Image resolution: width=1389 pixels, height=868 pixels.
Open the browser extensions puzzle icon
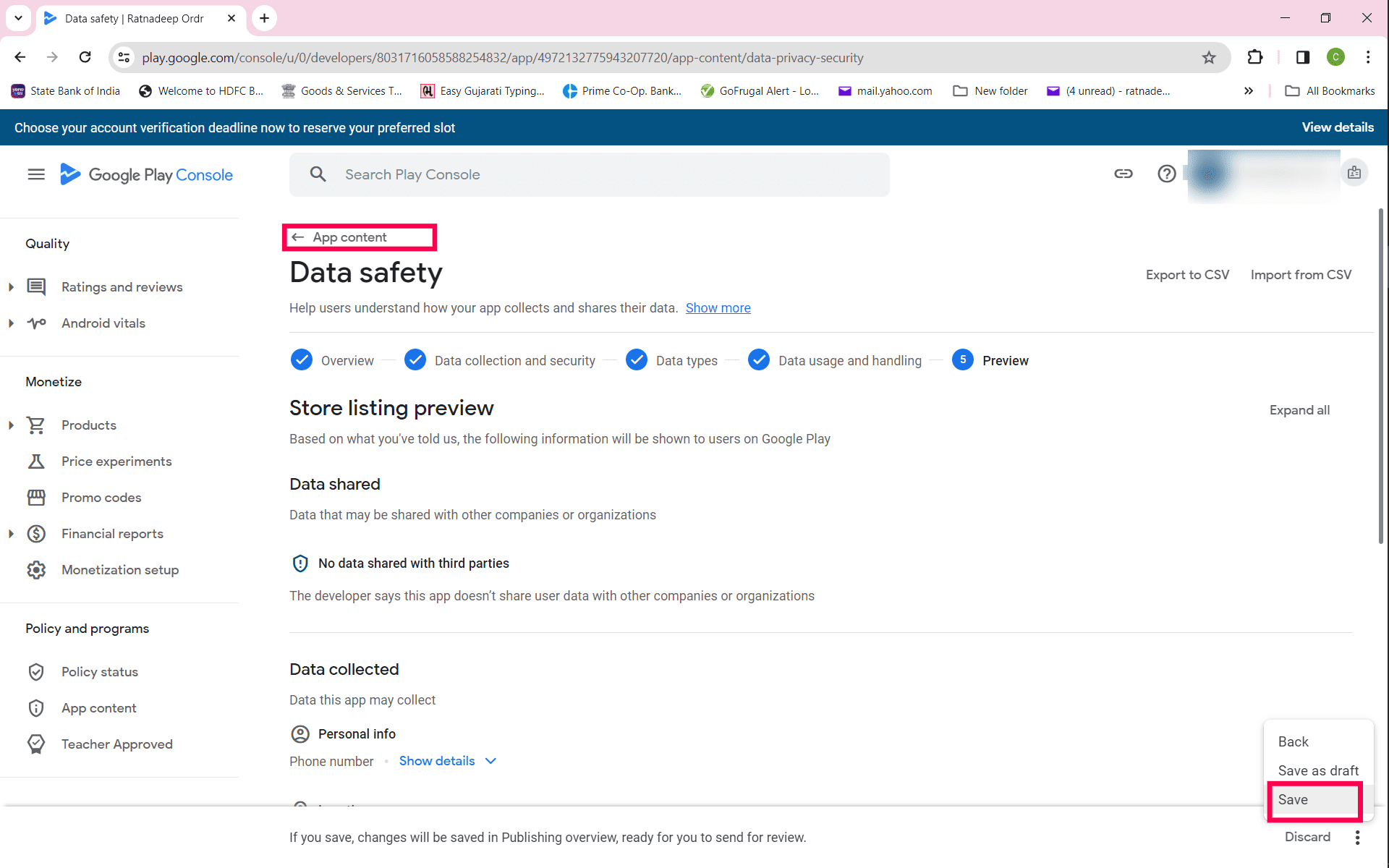1255,58
